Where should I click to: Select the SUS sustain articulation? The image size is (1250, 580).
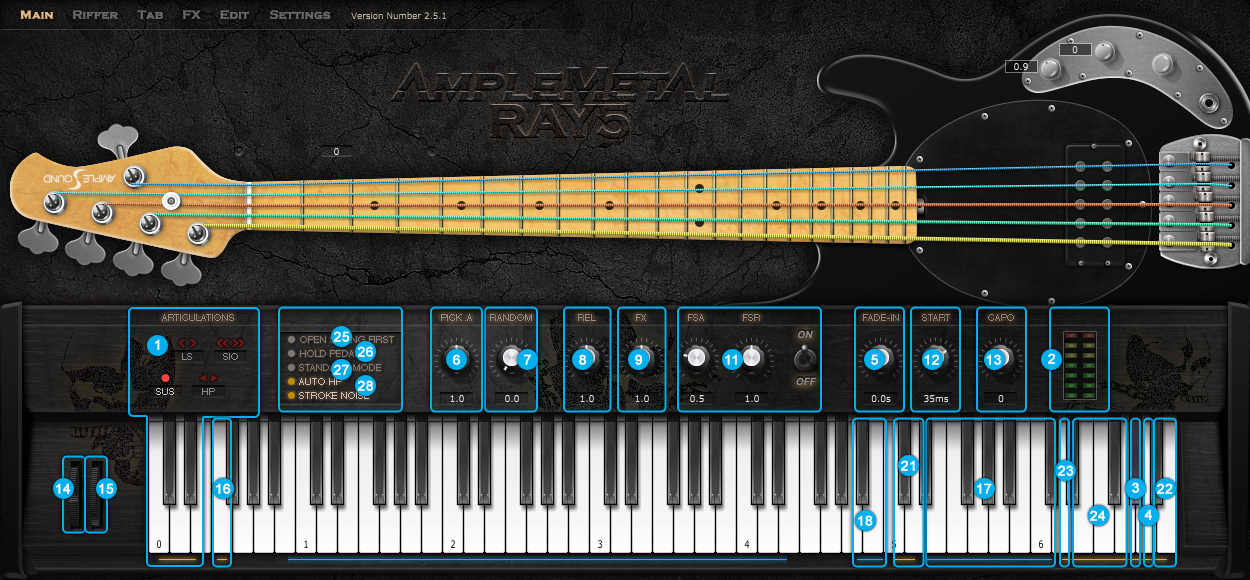click(165, 384)
